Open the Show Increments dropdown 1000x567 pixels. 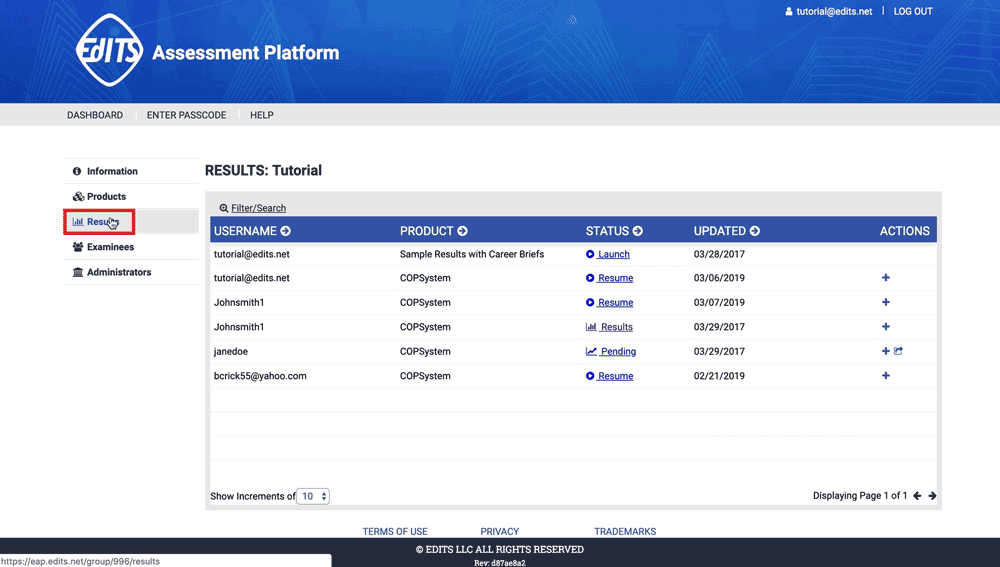pyautogui.click(x=313, y=496)
